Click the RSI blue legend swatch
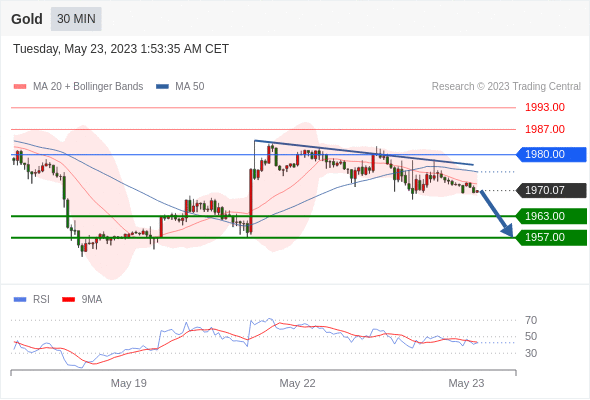This screenshot has width=590, height=400. click(x=20, y=300)
